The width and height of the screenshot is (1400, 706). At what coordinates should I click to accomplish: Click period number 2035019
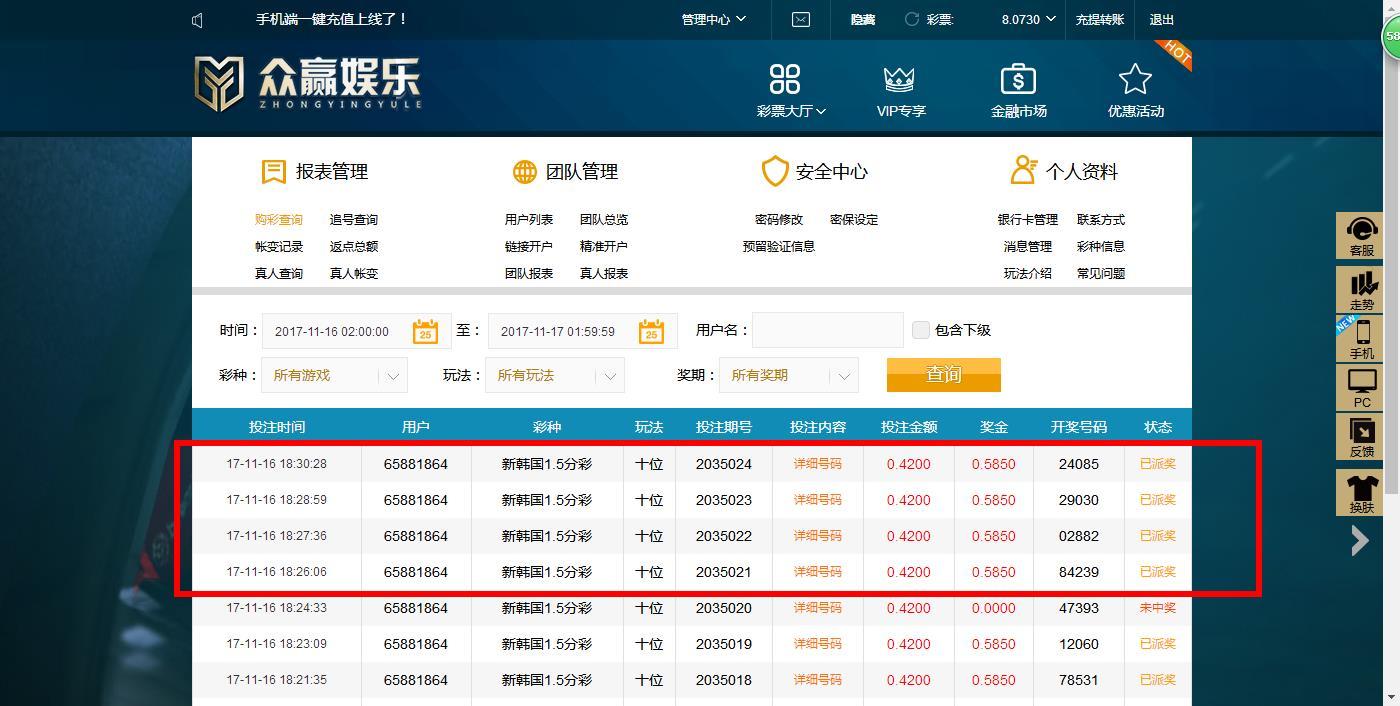coord(724,644)
